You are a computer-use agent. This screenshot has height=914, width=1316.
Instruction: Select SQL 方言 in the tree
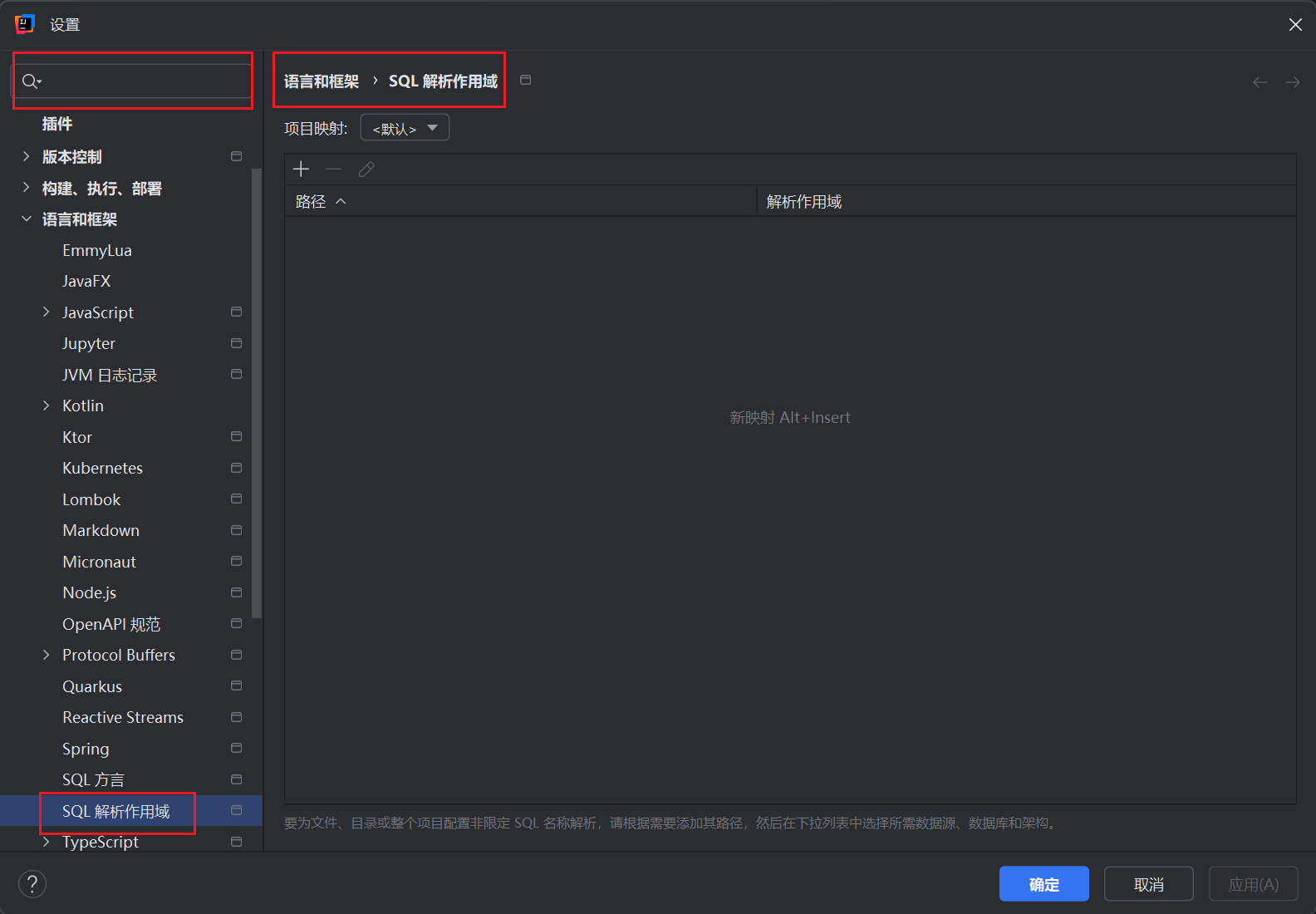coord(93,779)
